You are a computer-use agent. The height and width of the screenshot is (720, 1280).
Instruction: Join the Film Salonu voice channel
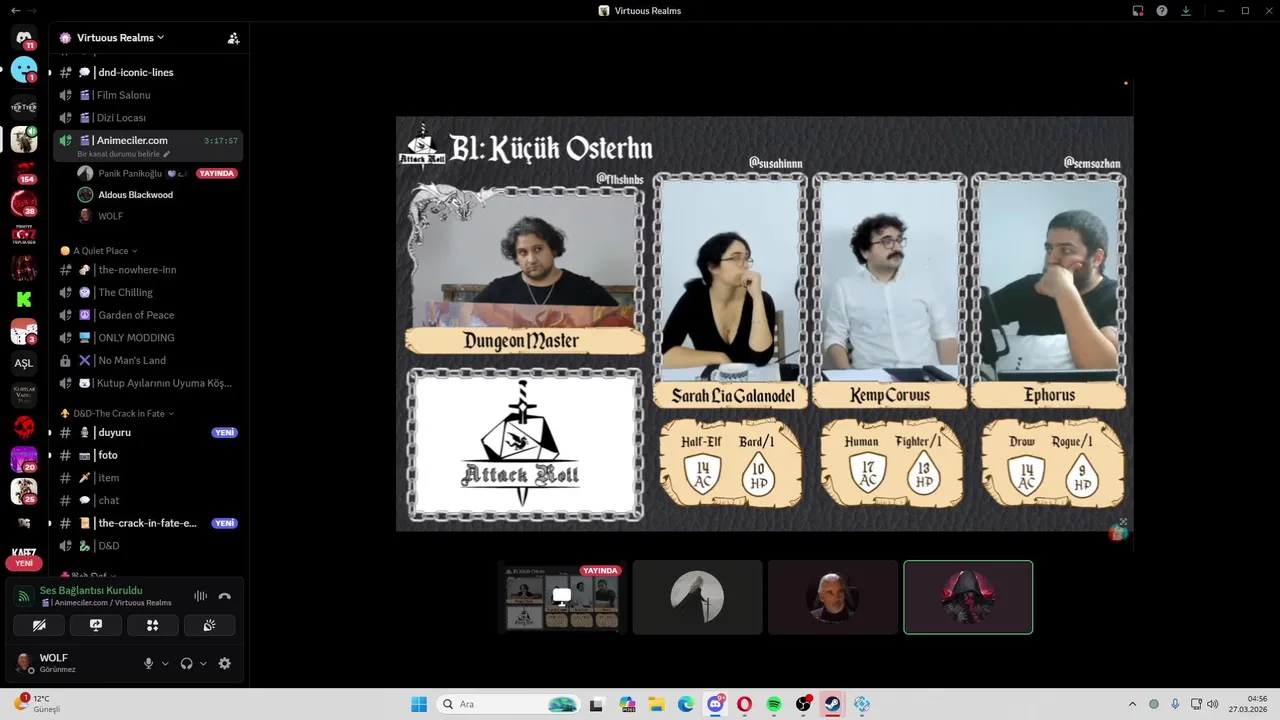[148, 95]
